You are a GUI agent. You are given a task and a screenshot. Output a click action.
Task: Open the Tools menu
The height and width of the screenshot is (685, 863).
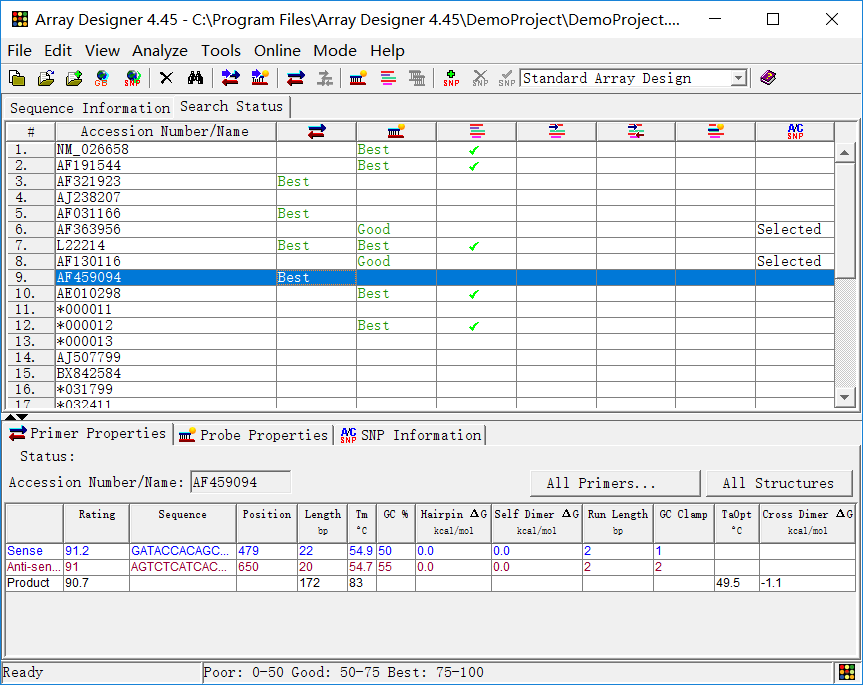(221, 51)
